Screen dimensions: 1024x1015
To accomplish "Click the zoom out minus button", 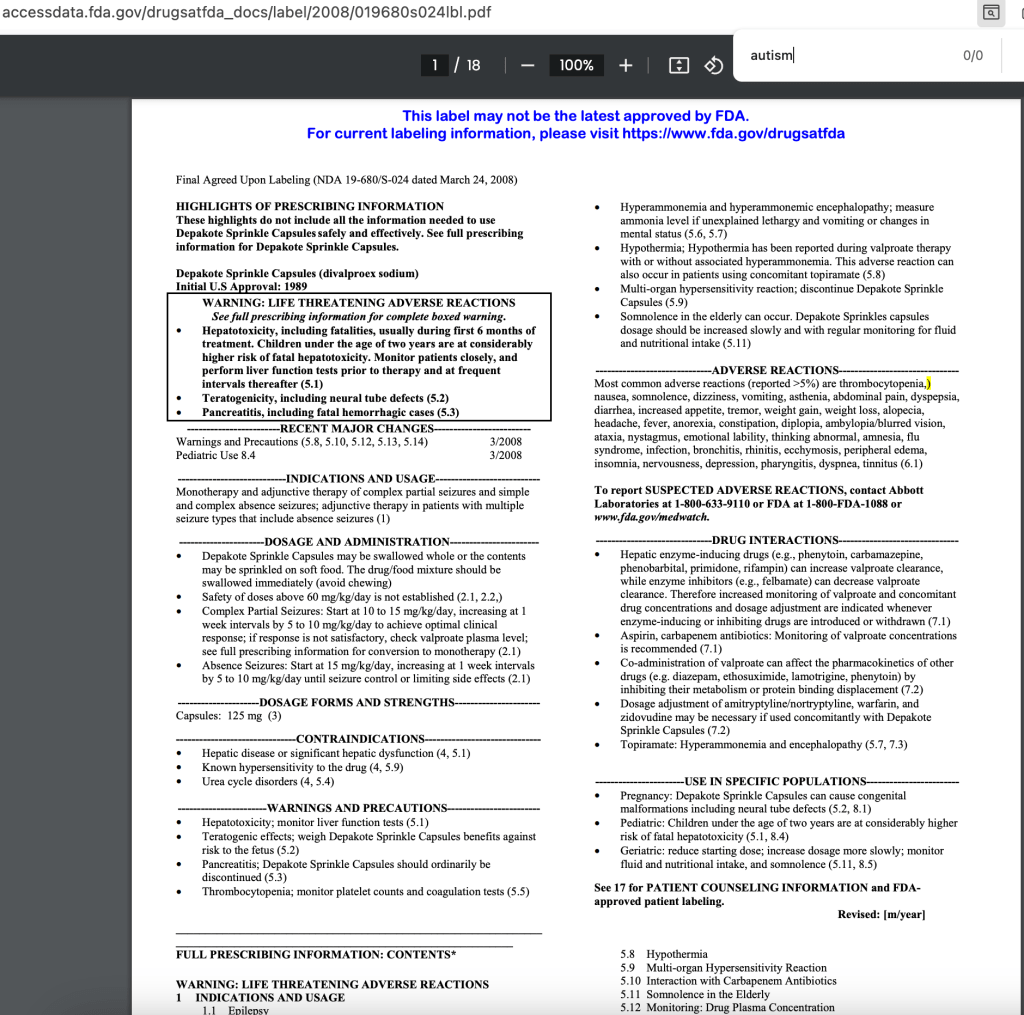I will pos(528,65).
